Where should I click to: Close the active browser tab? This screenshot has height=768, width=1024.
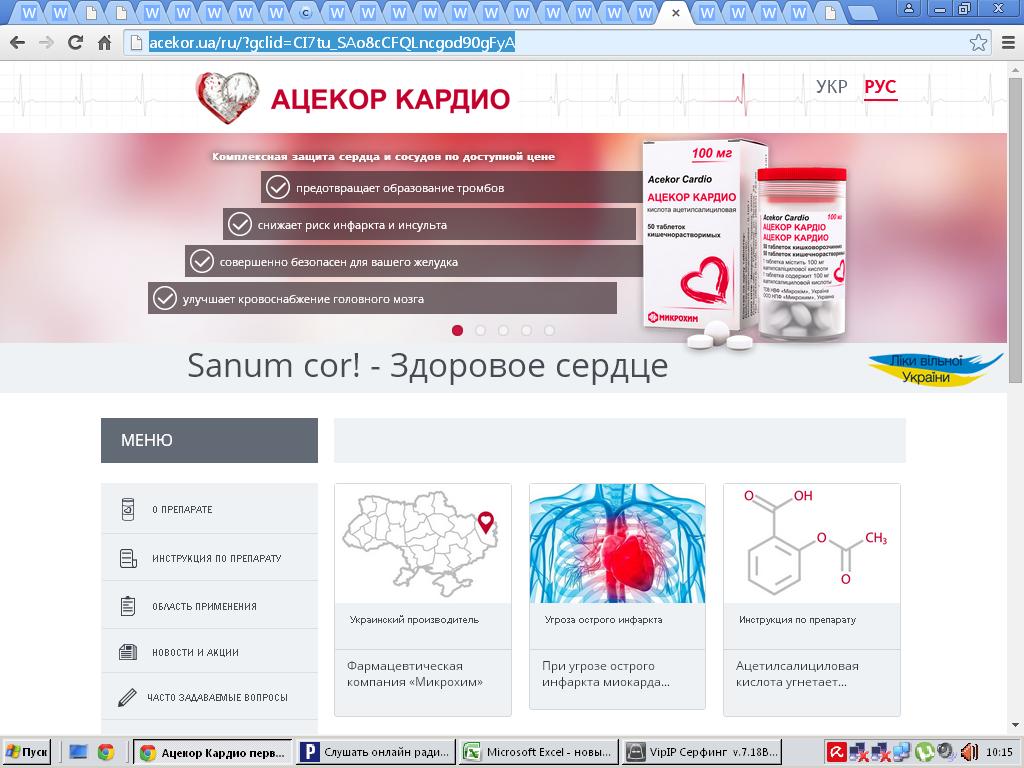676,12
